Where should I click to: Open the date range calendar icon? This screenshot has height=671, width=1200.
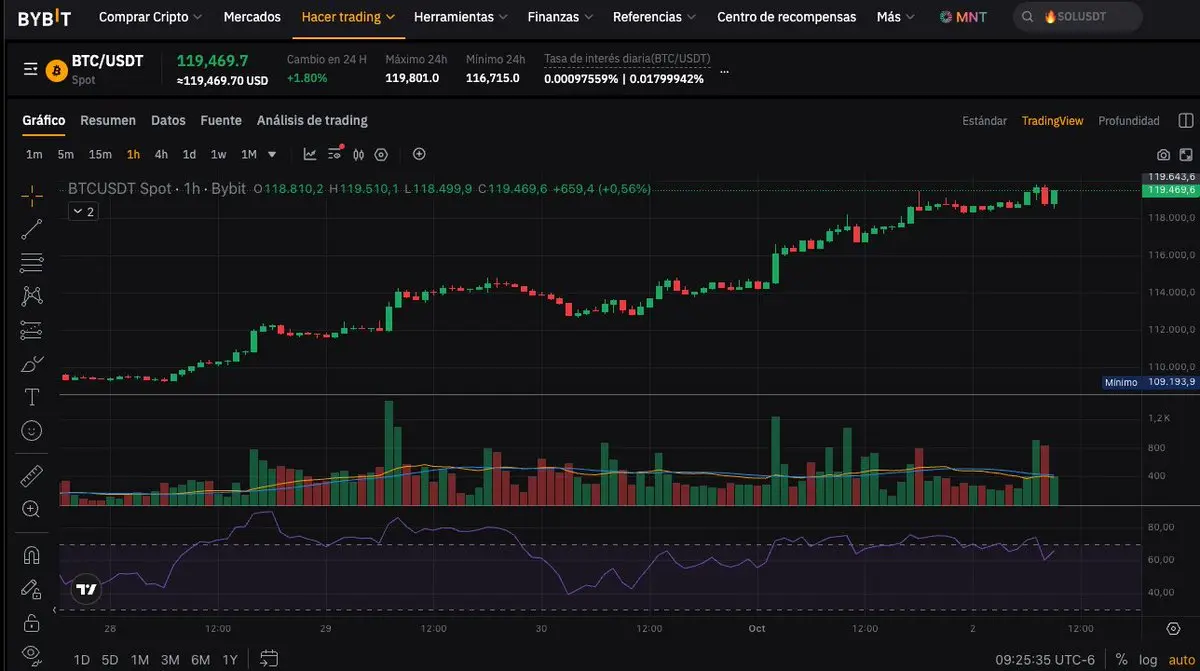268,659
